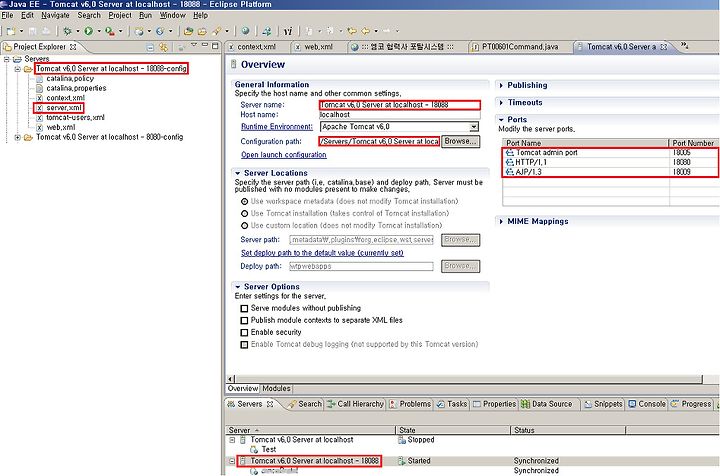The height and width of the screenshot is (476, 720).
Task: Switch to the PT00601Command.java editor tab
Action: (520, 47)
